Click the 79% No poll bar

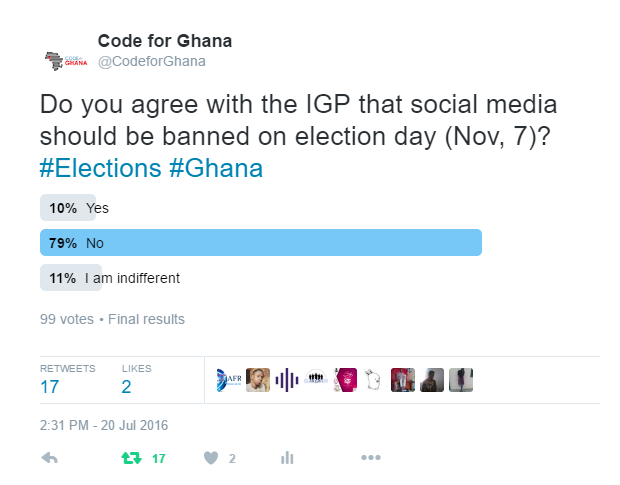point(261,243)
